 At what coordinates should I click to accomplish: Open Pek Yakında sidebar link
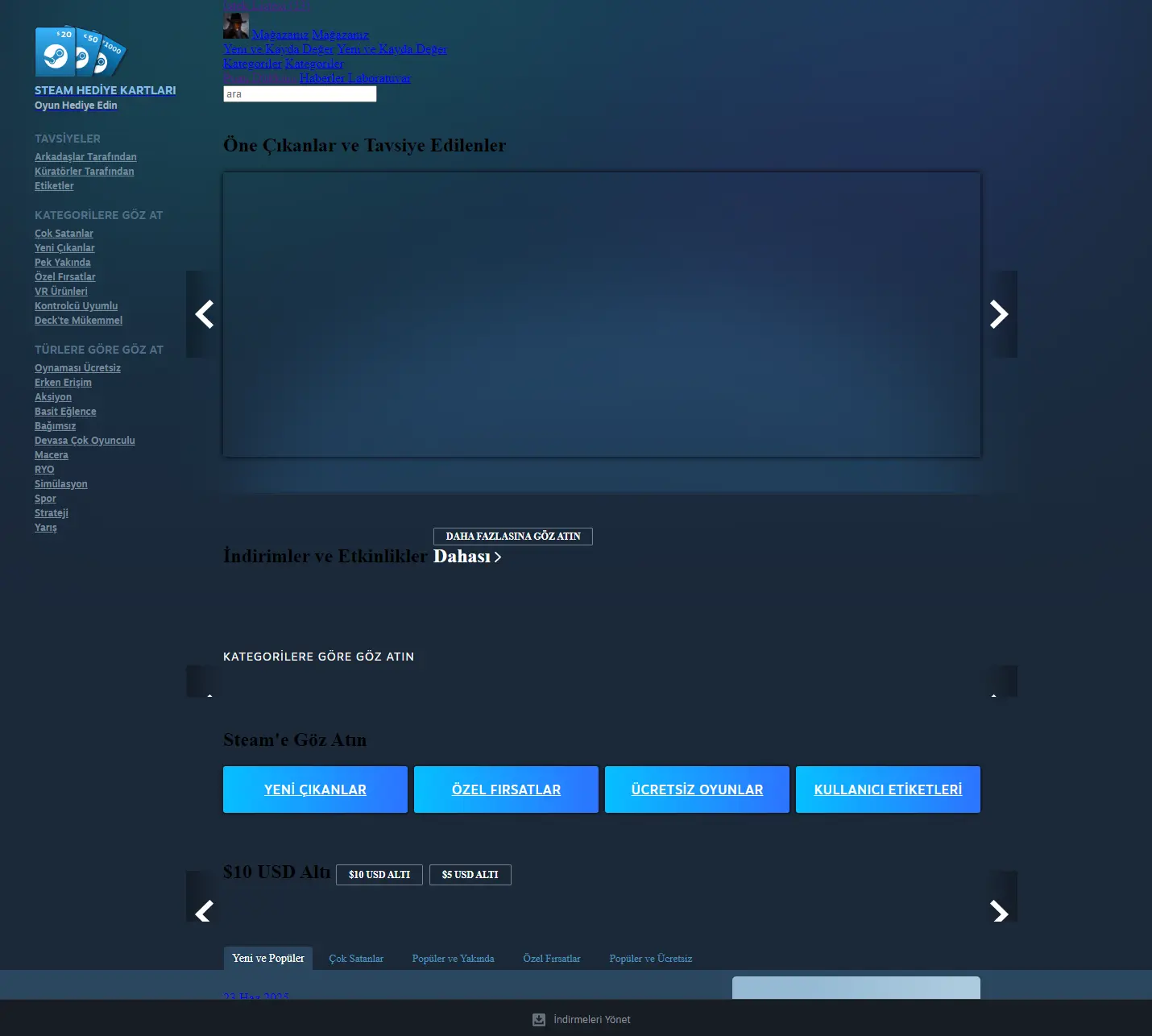tap(63, 263)
